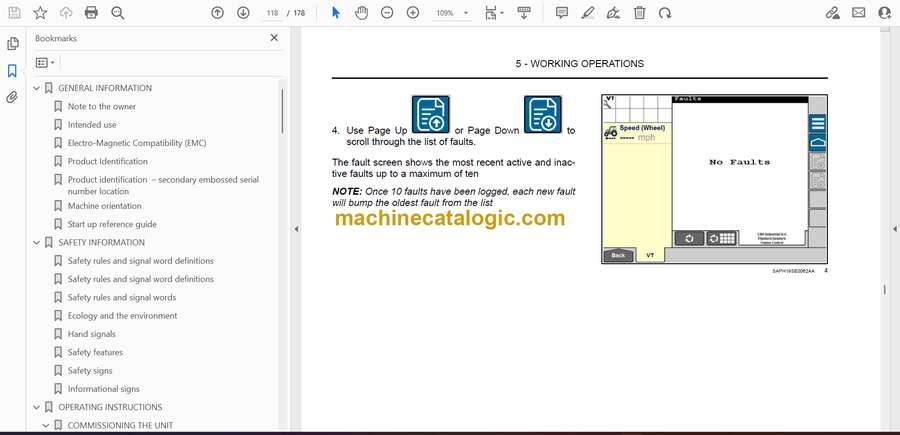Click the bookmarks panel scrollbar
The width and height of the screenshot is (900, 435).
point(282,111)
